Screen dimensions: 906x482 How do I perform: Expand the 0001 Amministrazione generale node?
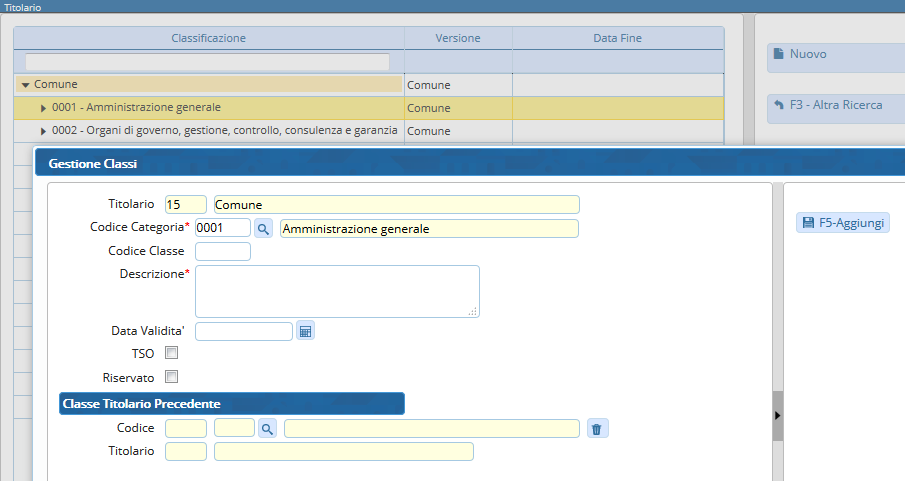pyautogui.click(x=43, y=108)
